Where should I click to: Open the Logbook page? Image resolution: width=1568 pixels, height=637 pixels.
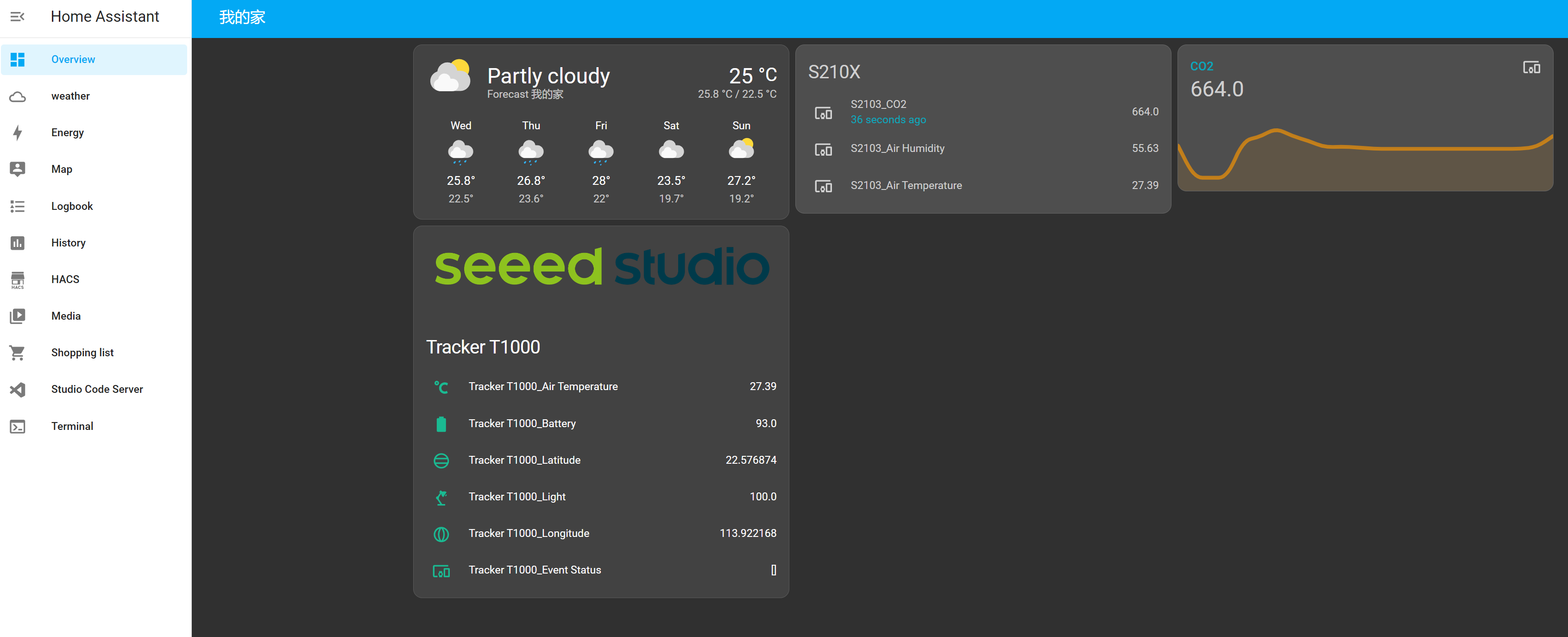[94, 207]
